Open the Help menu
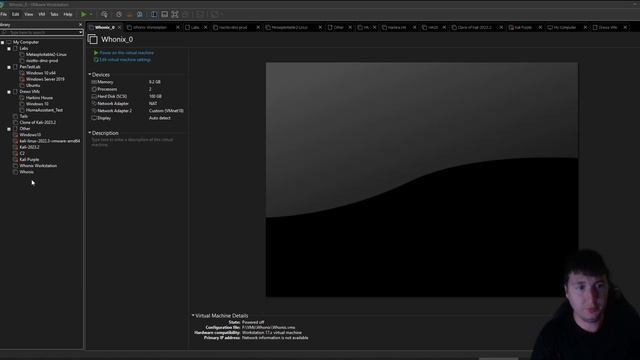Screen dimensions: 640x360 (x=68, y=14)
